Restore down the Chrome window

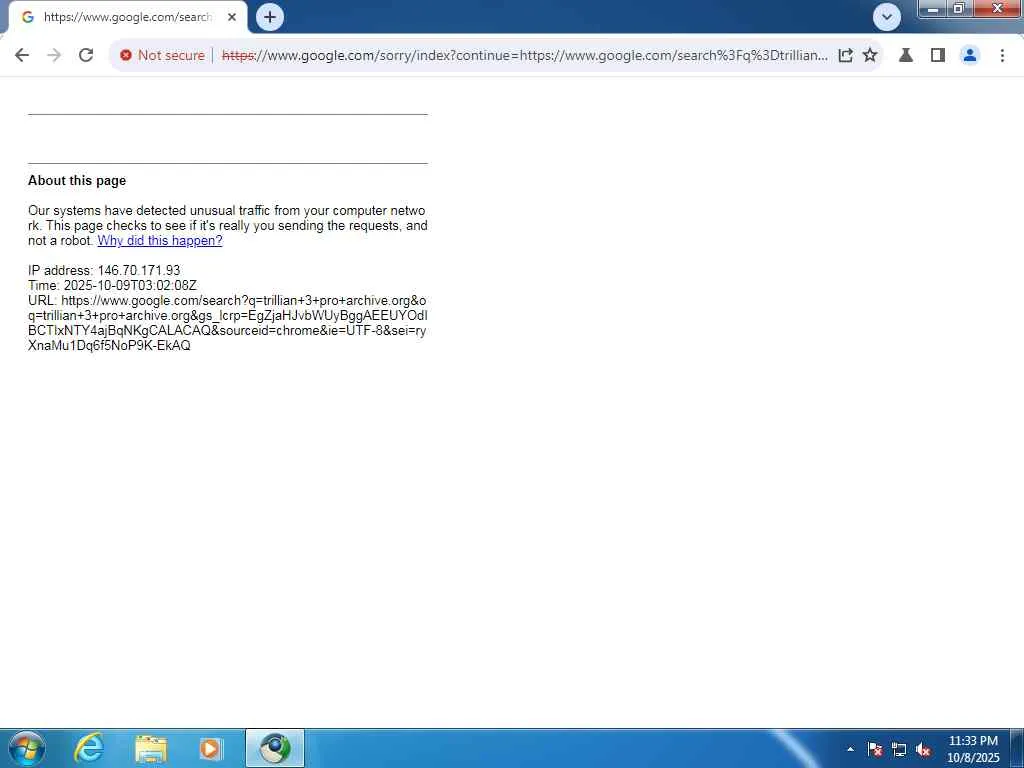pos(959,8)
